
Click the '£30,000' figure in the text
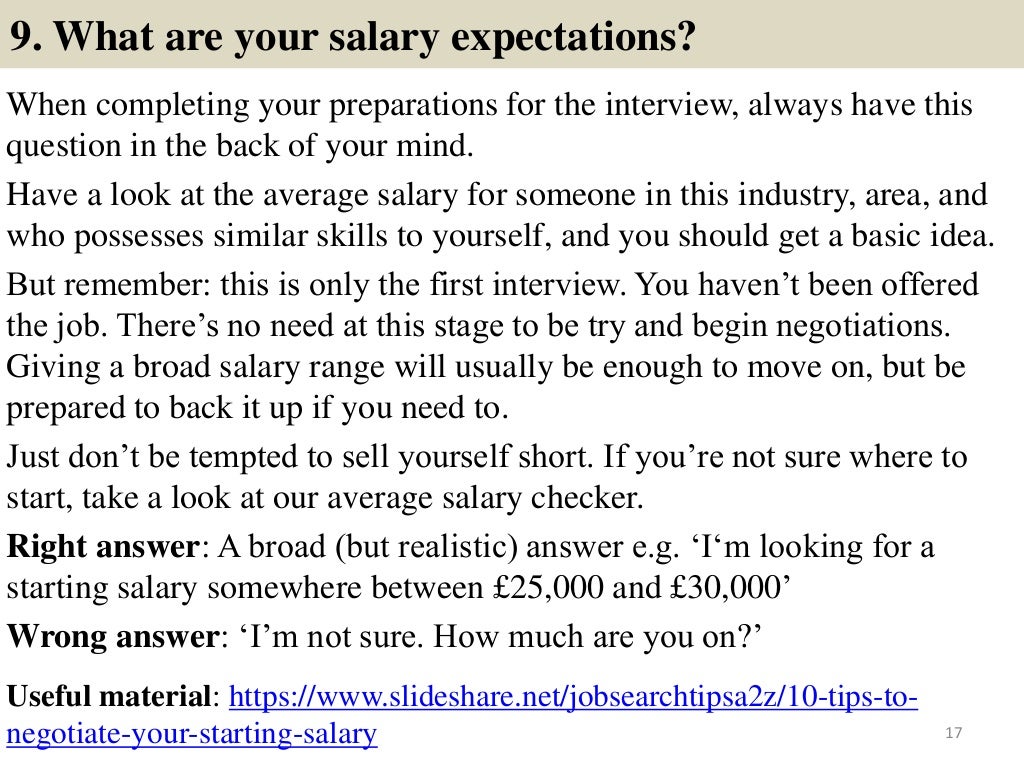726,587
